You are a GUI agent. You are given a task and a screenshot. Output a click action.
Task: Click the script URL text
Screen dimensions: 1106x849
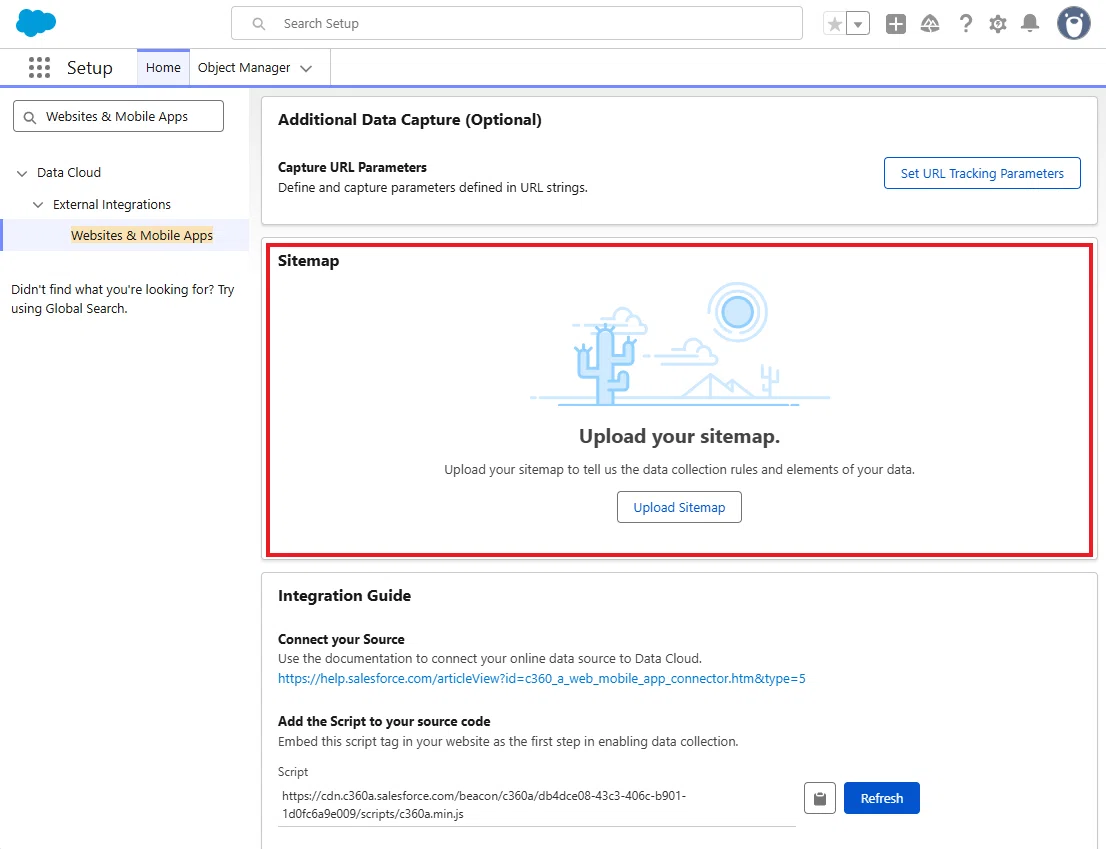pos(484,805)
